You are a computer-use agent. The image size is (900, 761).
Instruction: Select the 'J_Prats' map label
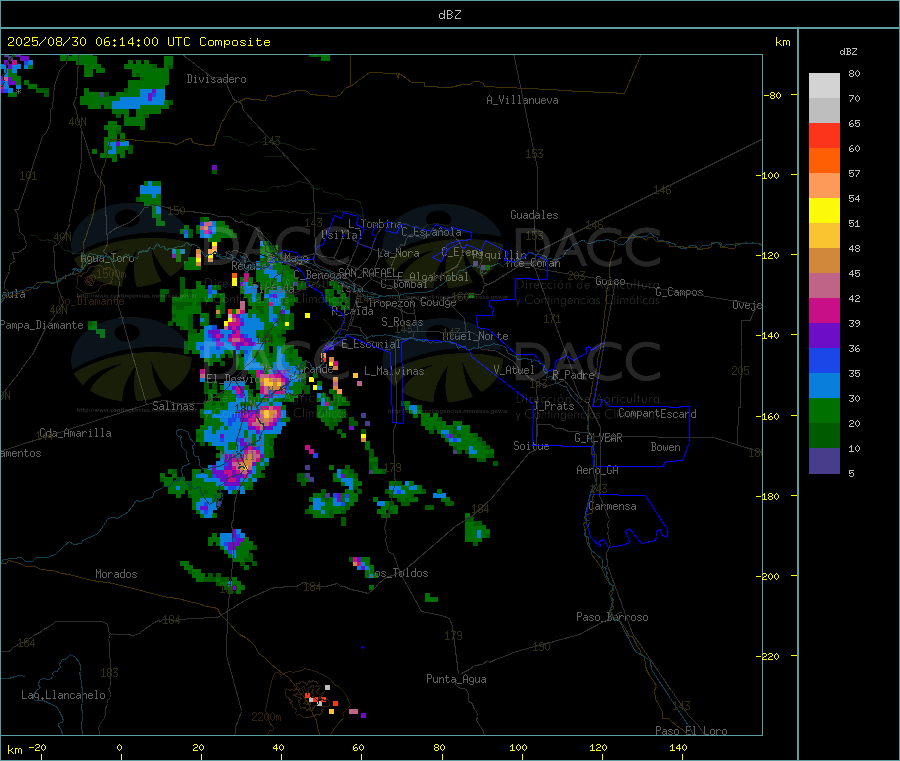pos(553,406)
